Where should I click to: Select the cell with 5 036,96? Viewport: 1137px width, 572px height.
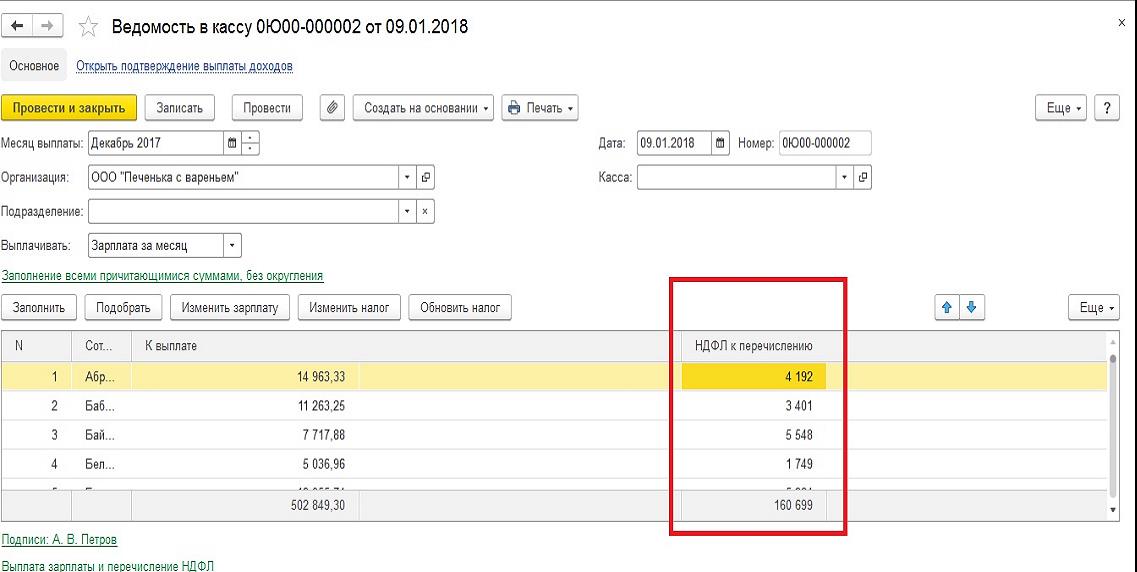click(246, 464)
